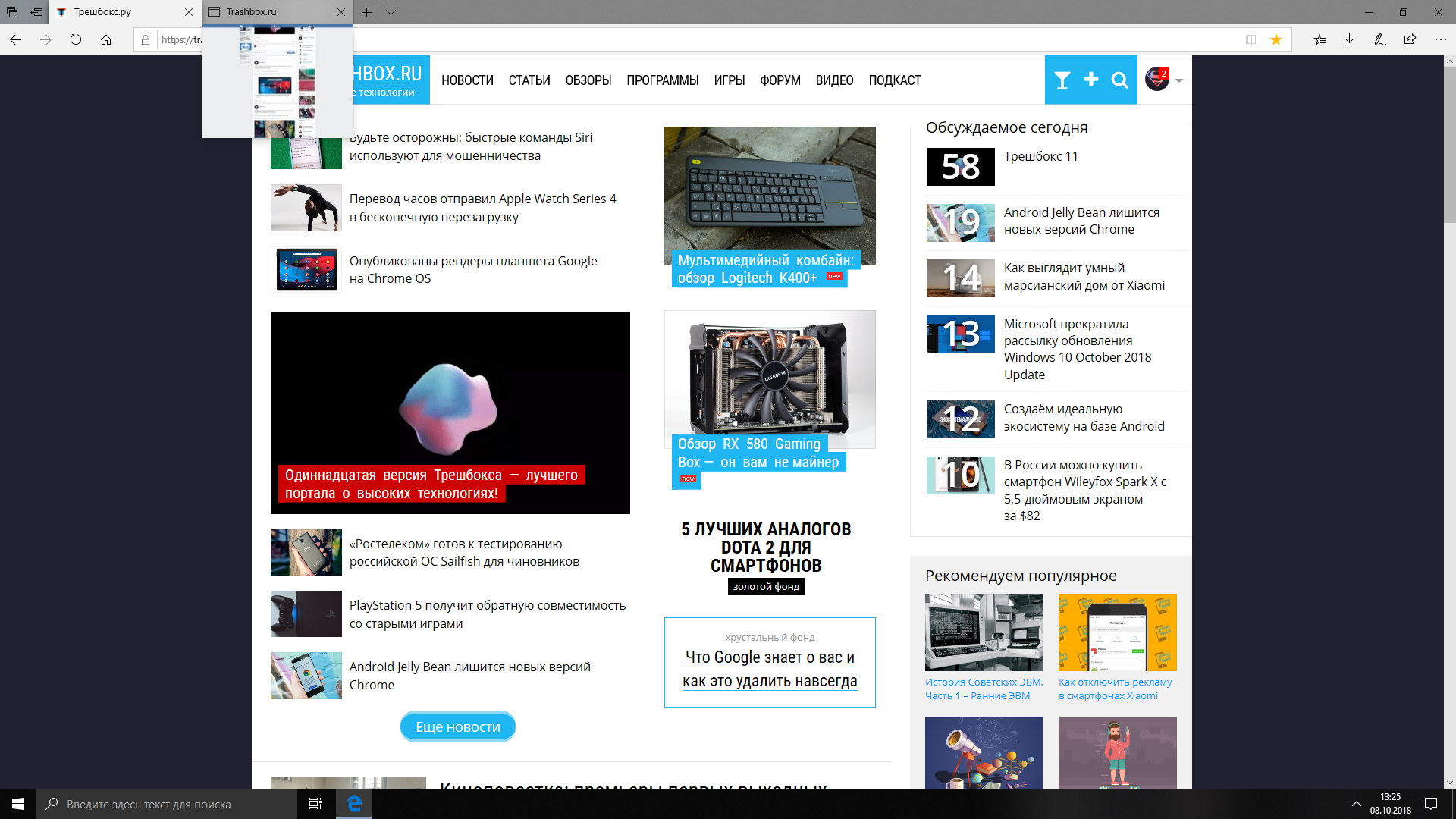1456x819 pixels.
Task: Click Edge icon on taskbar
Action: (354, 804)
